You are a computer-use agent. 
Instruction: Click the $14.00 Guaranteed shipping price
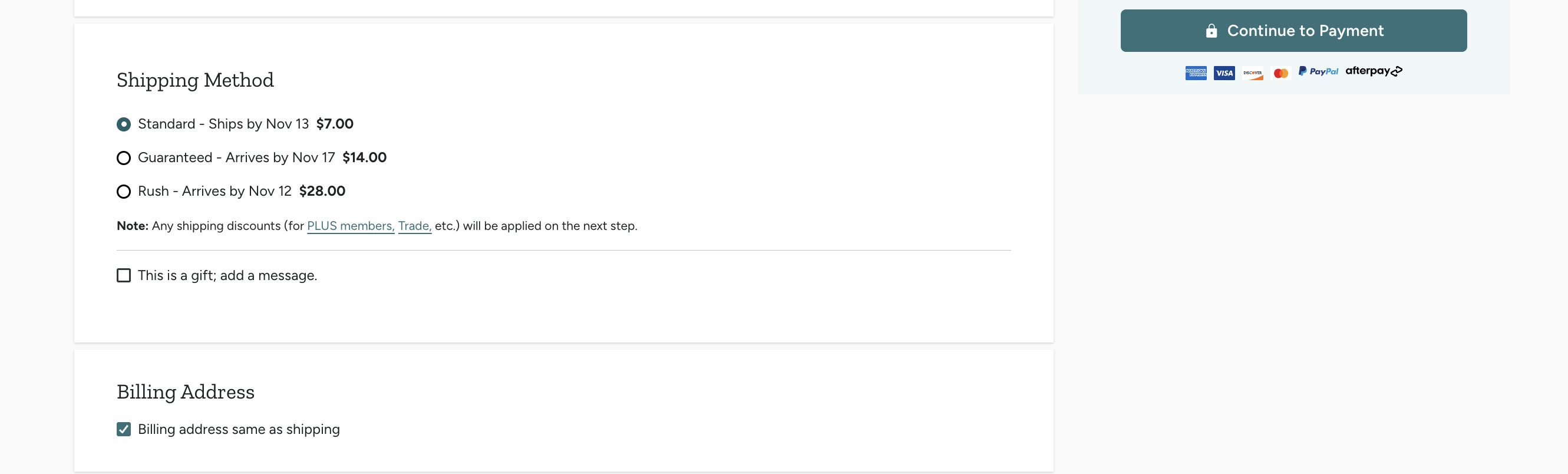(364, 158)
